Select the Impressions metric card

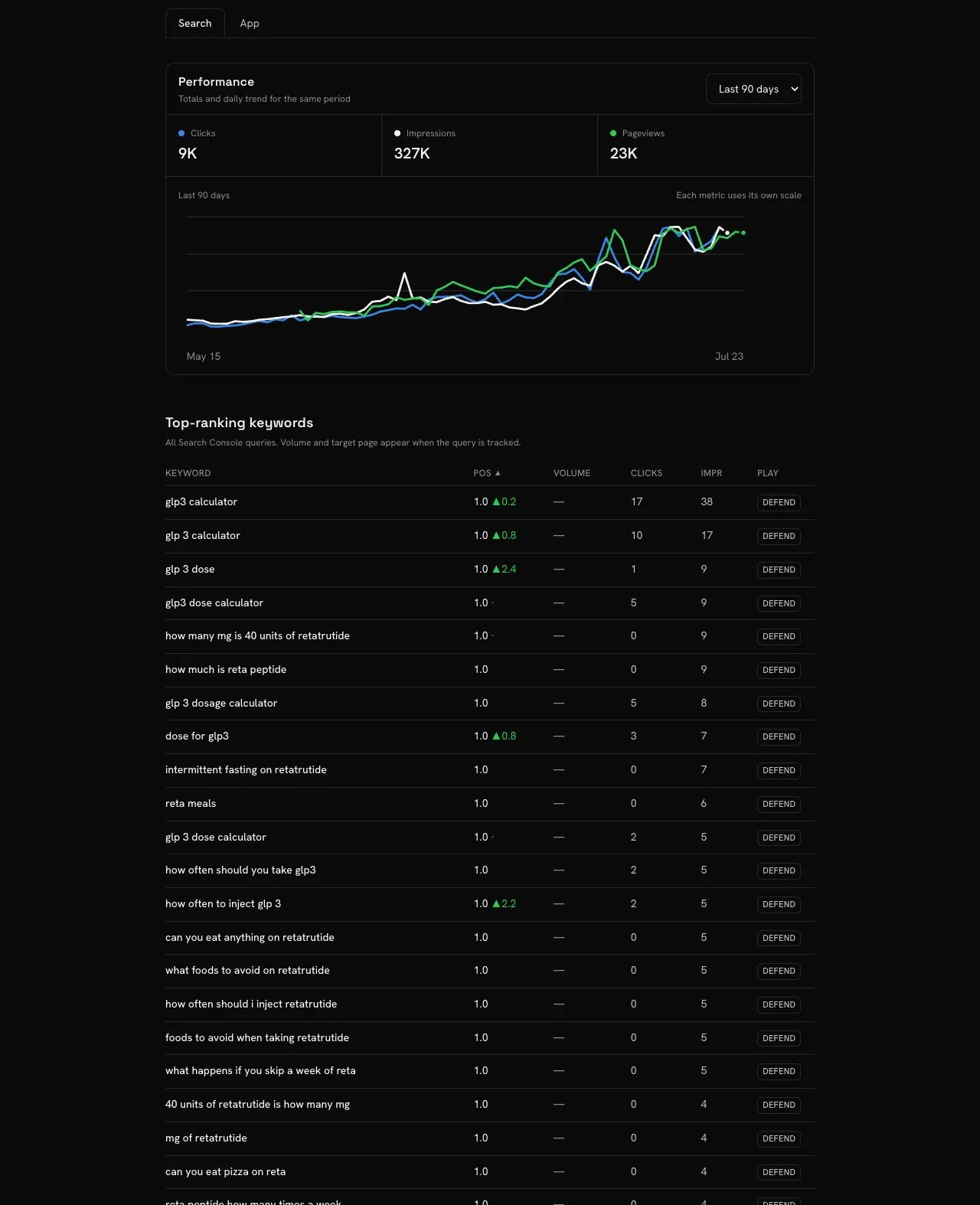490,145
